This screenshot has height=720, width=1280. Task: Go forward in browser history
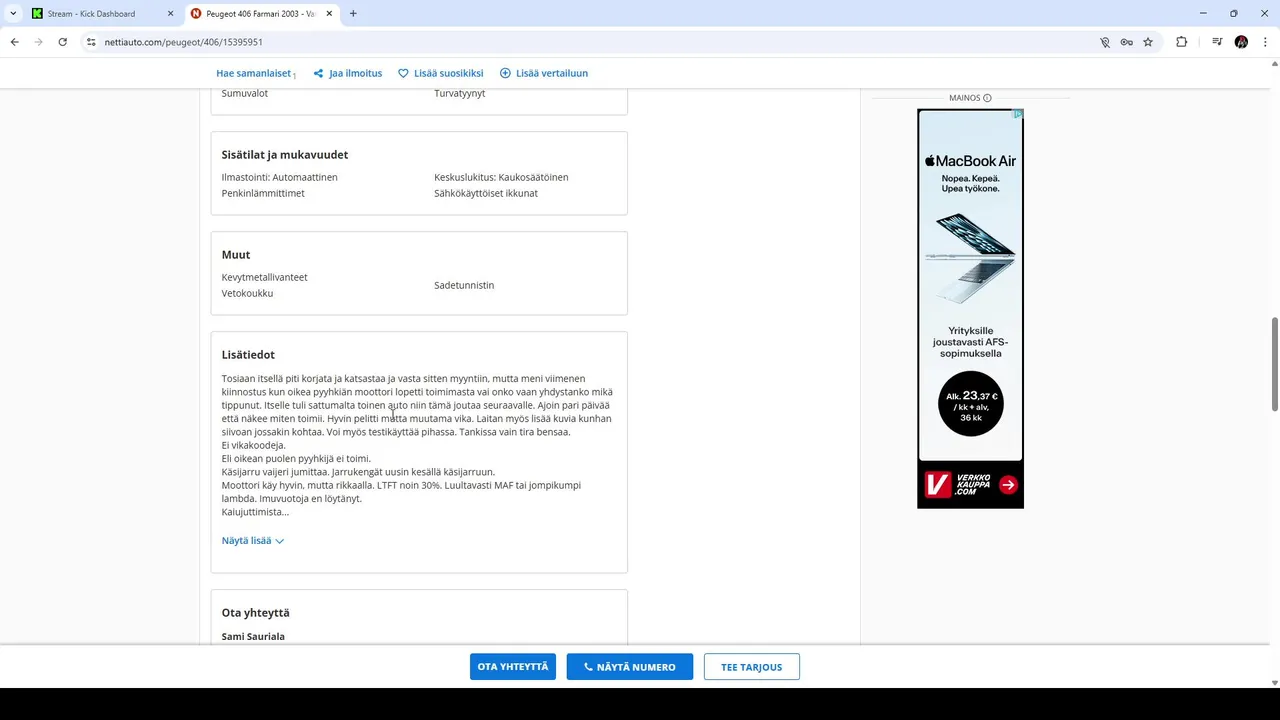click(x=38, y=42)
